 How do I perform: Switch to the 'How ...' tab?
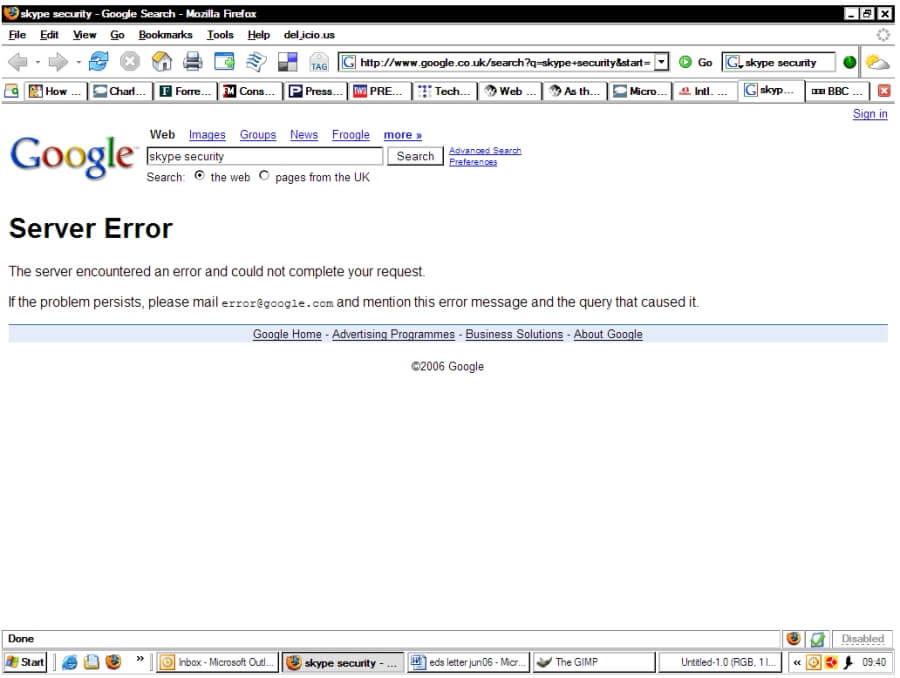click(56, 91)
